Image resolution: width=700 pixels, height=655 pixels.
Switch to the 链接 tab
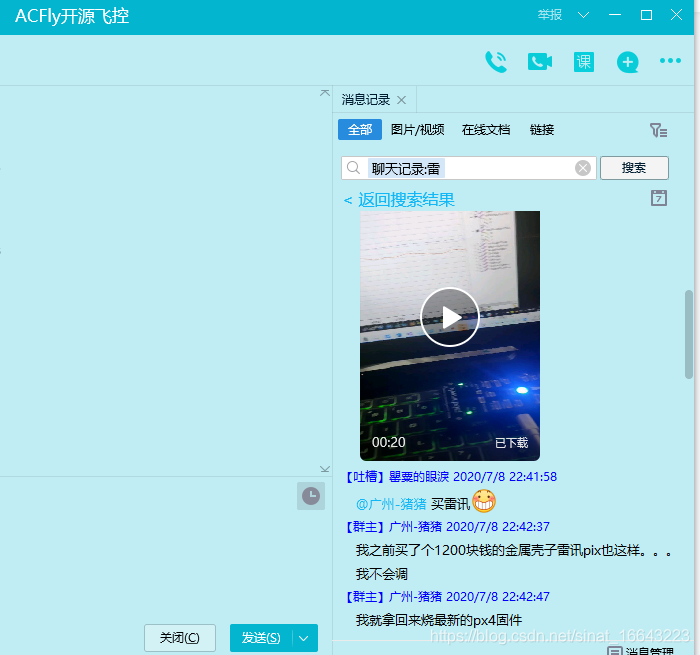pos(542,129)
